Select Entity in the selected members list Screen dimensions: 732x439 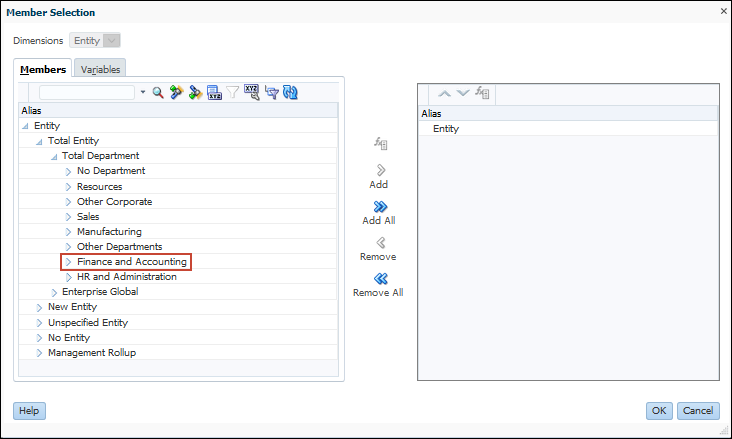click(446, 128)
